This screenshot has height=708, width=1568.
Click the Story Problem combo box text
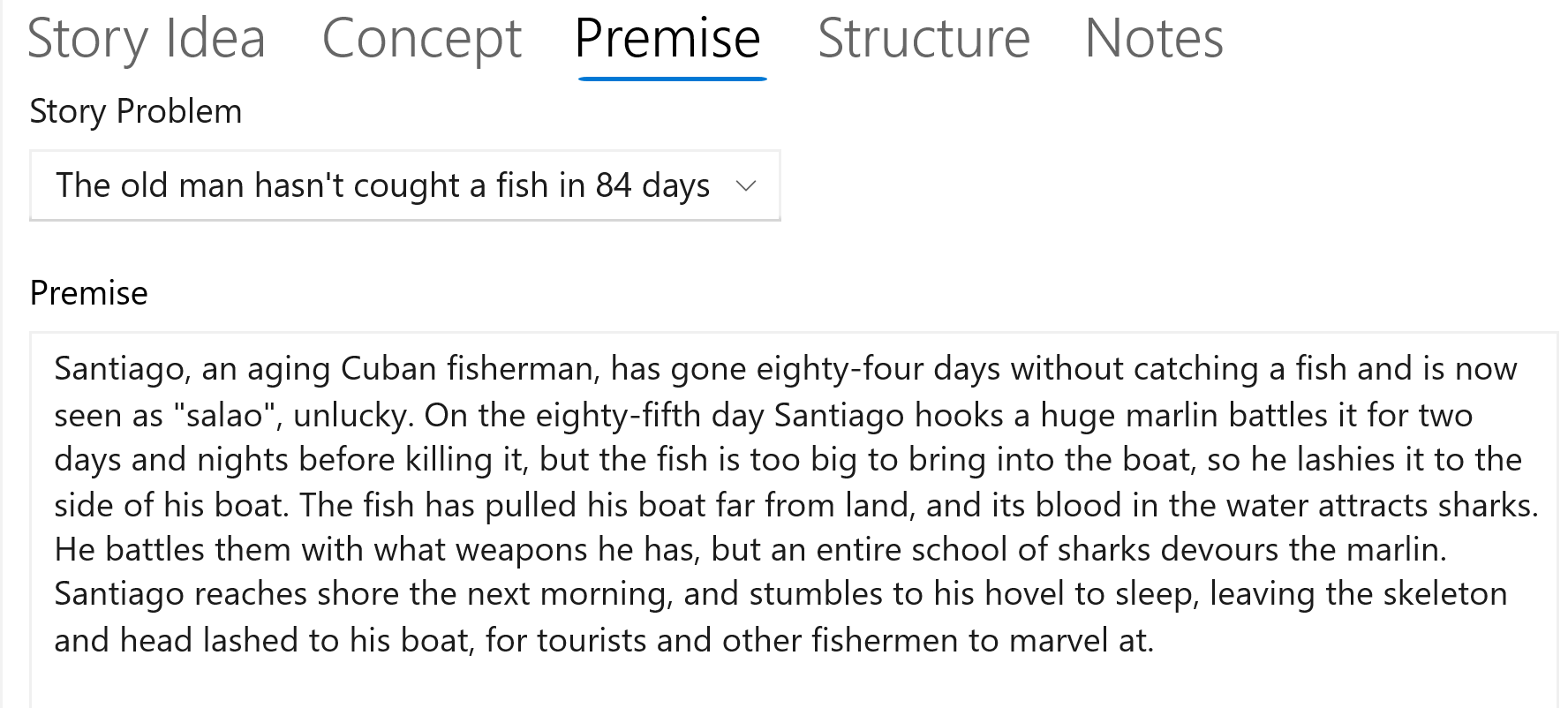(382, 185)
